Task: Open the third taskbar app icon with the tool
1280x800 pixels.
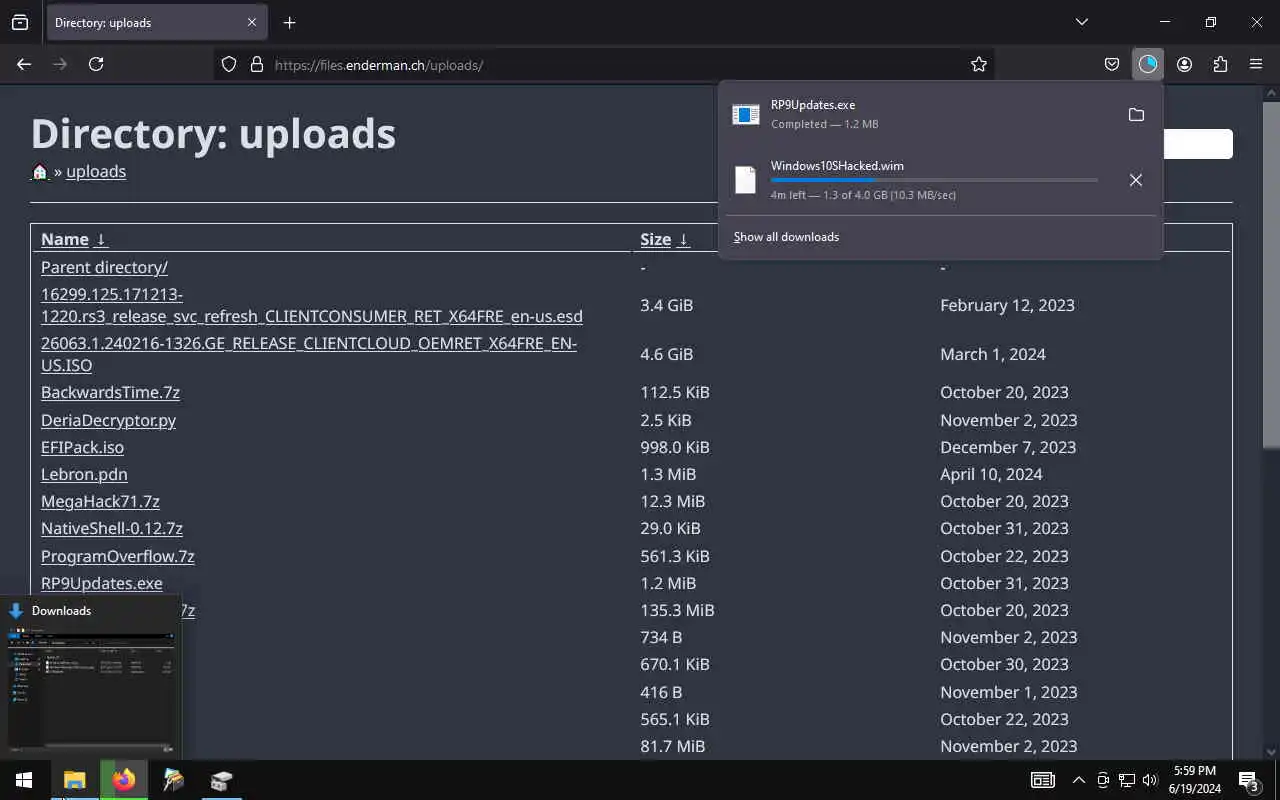Action: 173,780
